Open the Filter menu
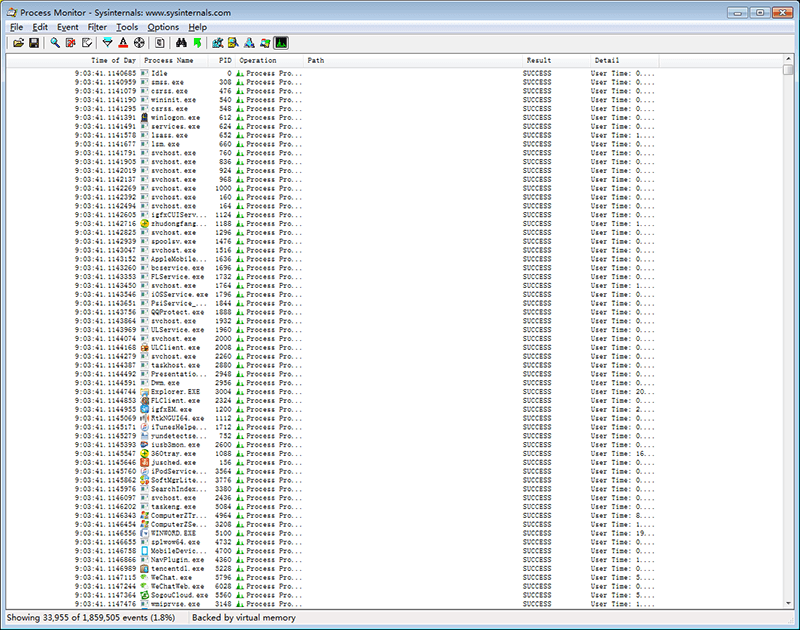Viewport: 800px width, 630px height. [97, 27]
